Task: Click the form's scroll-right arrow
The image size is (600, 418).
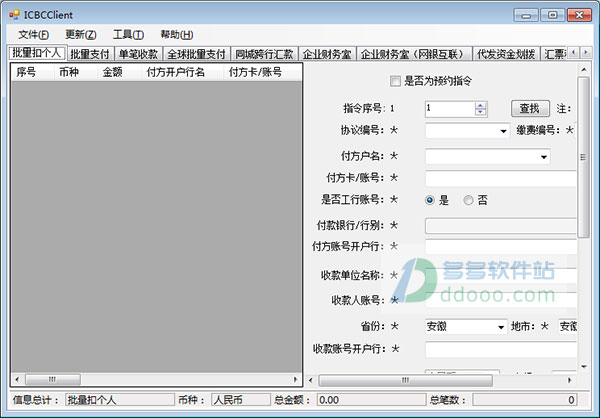Action: 570,380
